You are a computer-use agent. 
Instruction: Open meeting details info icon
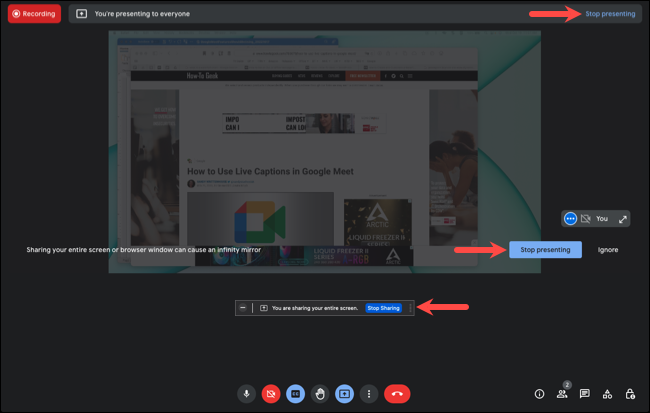tap(539, 394)
